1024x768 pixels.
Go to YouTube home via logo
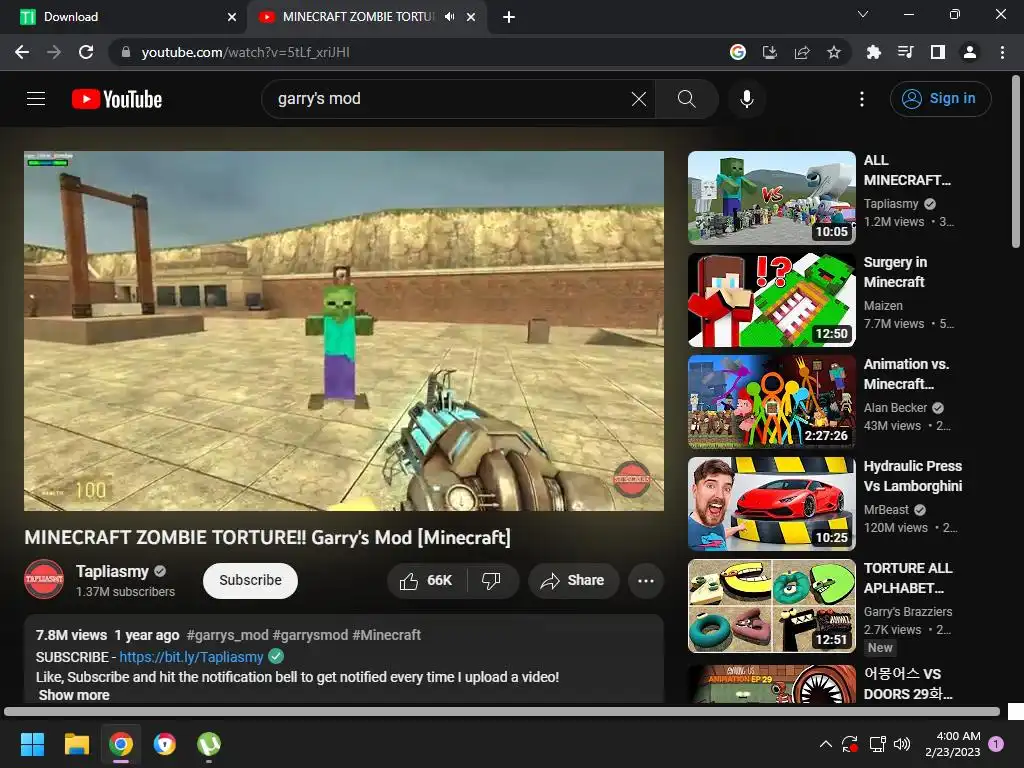[117, 99]
